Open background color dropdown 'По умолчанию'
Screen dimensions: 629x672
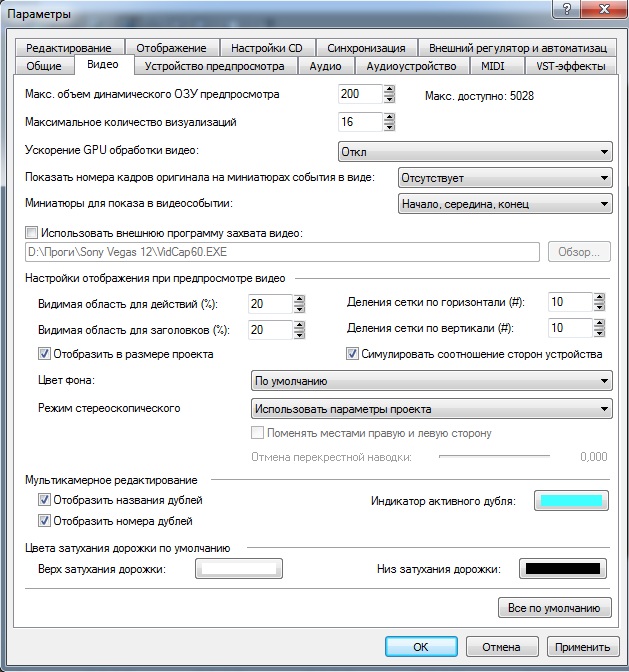[x=431, y=381]
